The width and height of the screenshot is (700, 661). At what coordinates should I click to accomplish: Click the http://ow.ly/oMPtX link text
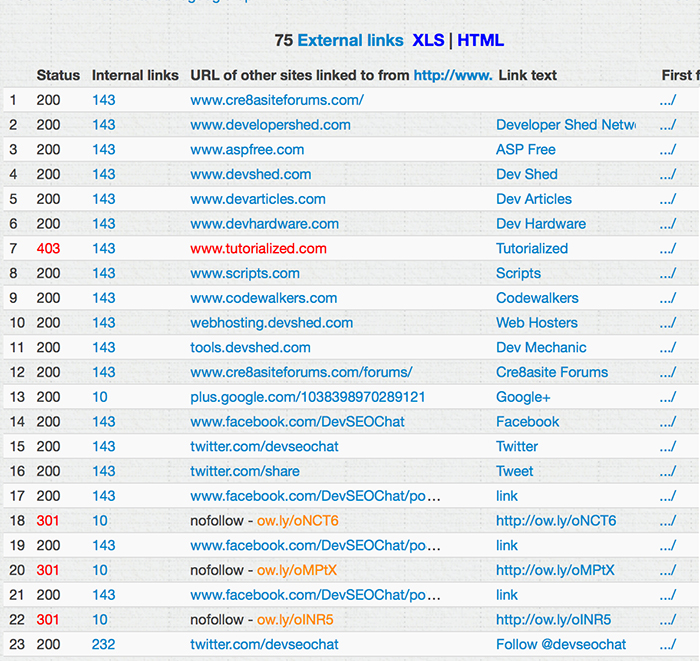[555, 570]
